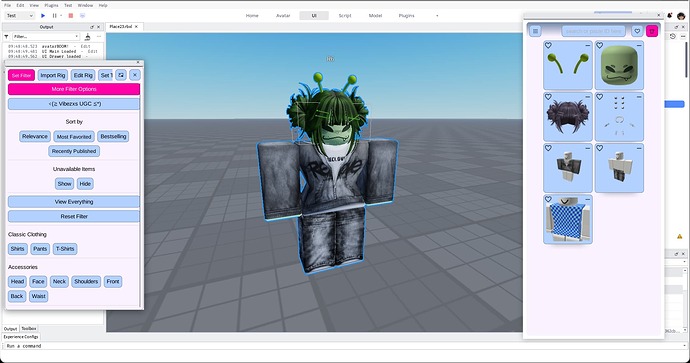Undock the Output panel
The image size is (690, 363).
pos(92,27)
